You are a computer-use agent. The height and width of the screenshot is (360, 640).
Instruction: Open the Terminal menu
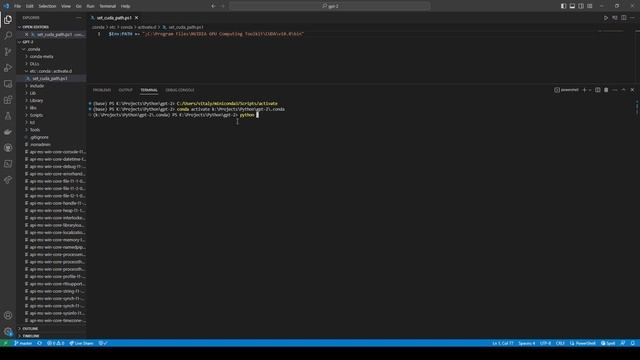coord(108,6)
